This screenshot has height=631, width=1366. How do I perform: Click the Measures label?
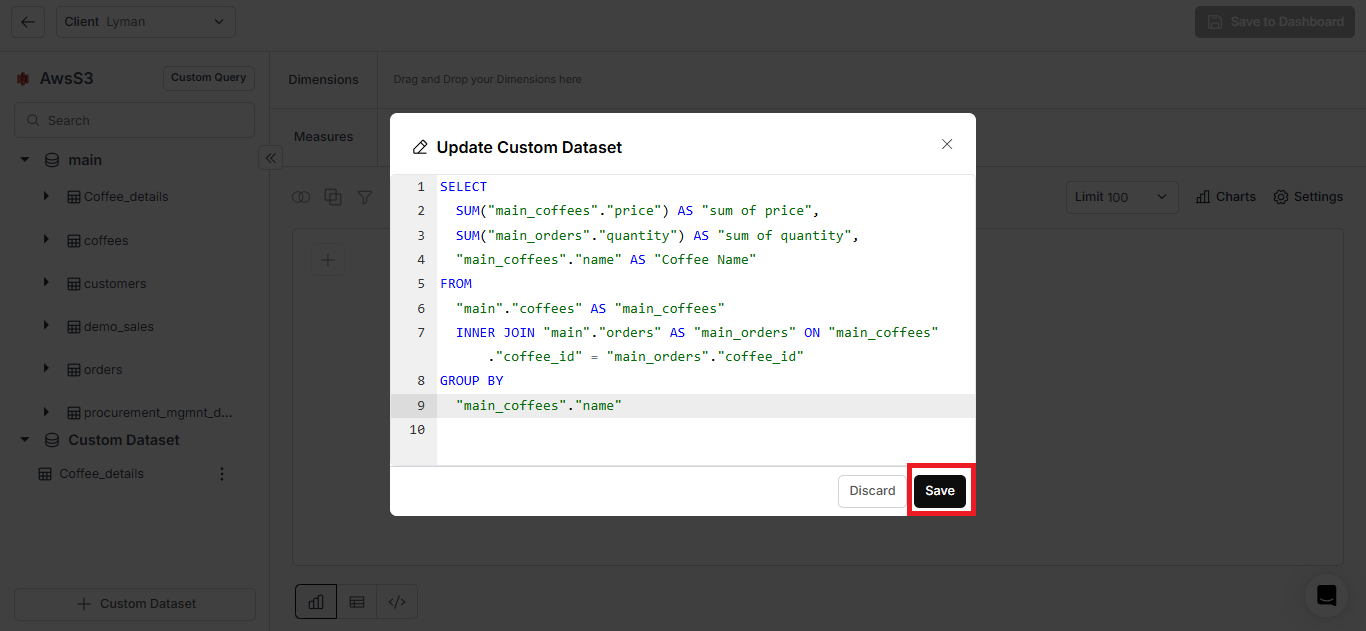(323, 136)
